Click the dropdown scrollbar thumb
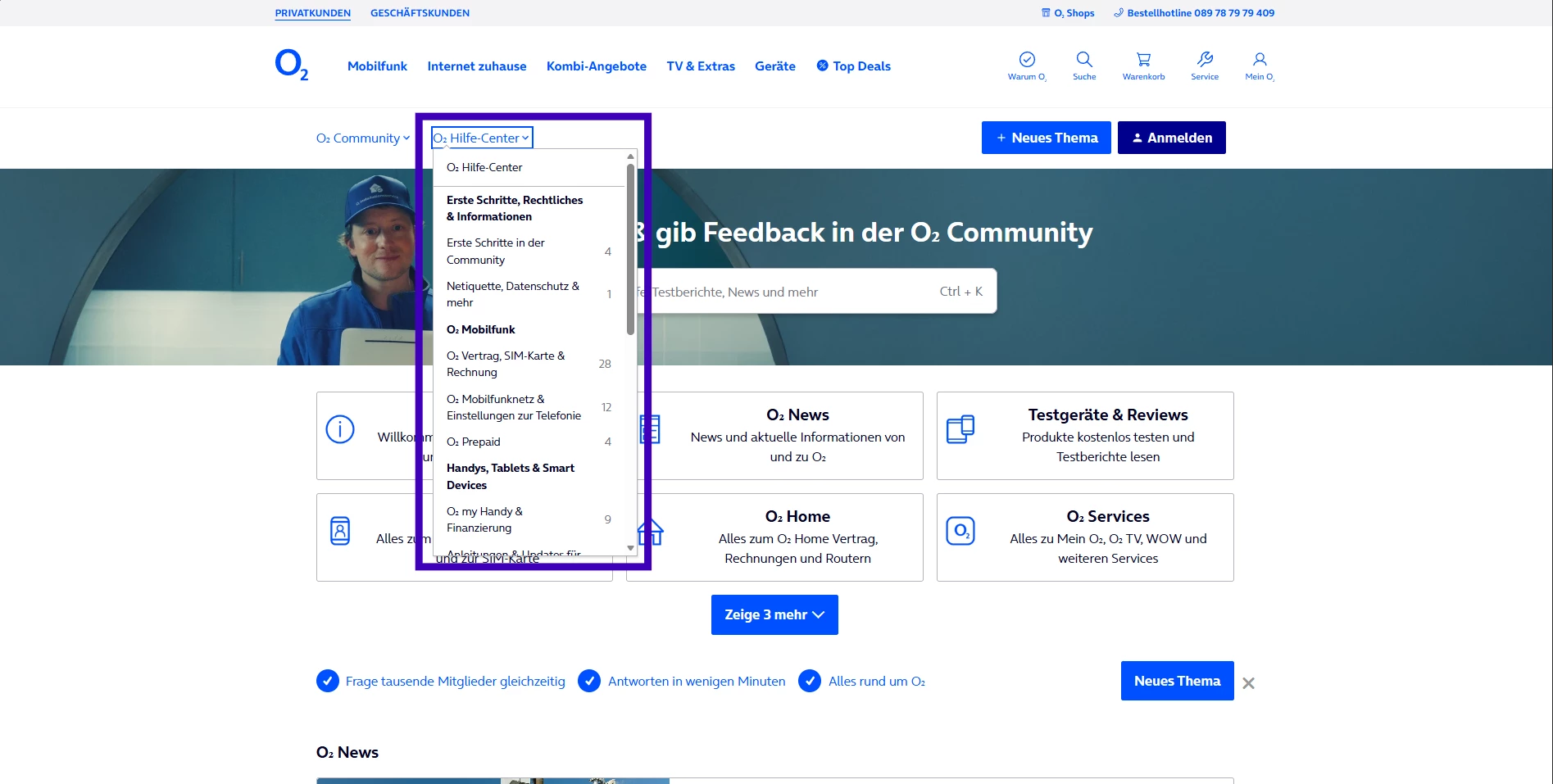 (630, 249)
